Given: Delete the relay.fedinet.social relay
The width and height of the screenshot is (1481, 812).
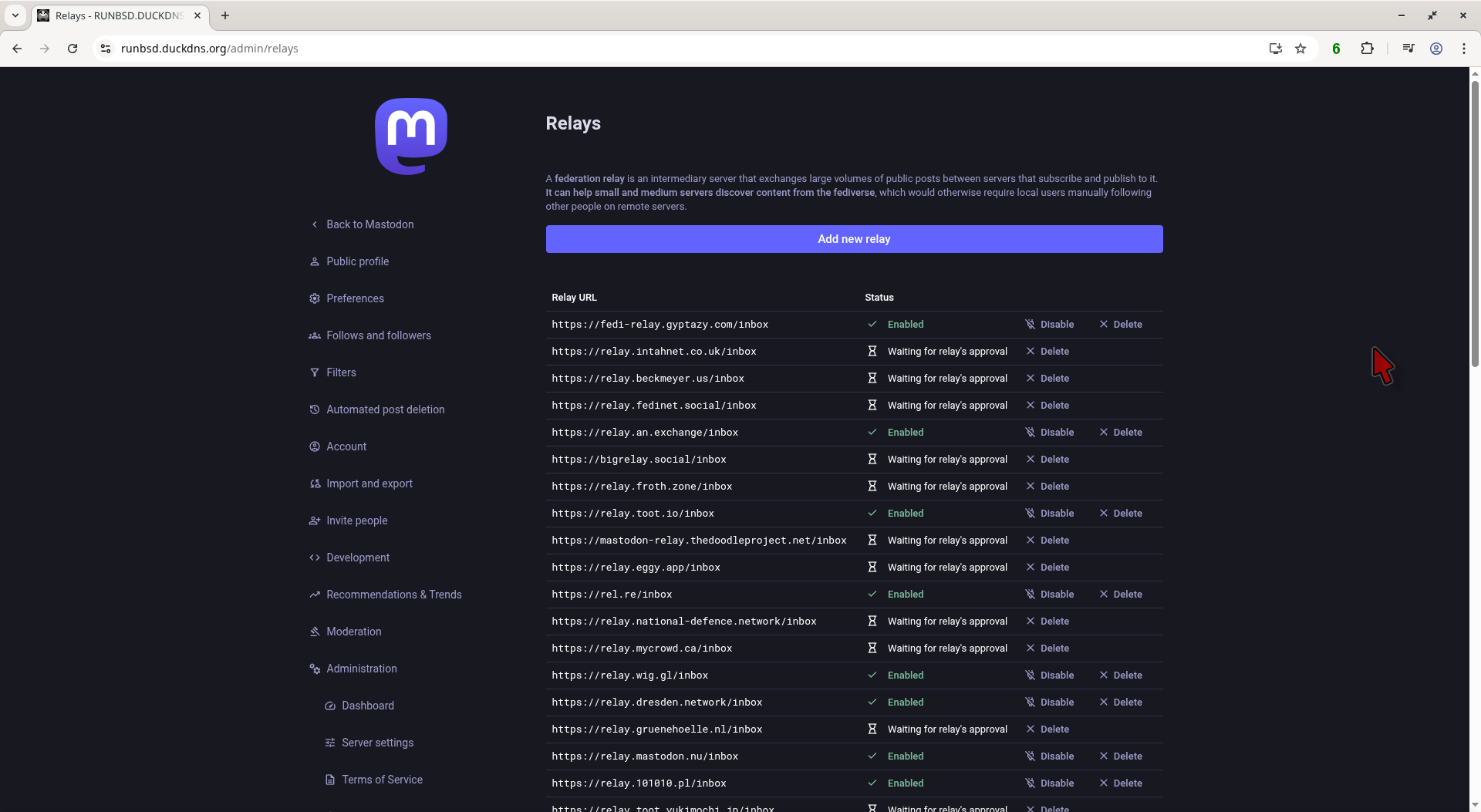Looking at the screenshot, I should (x=1047, y=406).
